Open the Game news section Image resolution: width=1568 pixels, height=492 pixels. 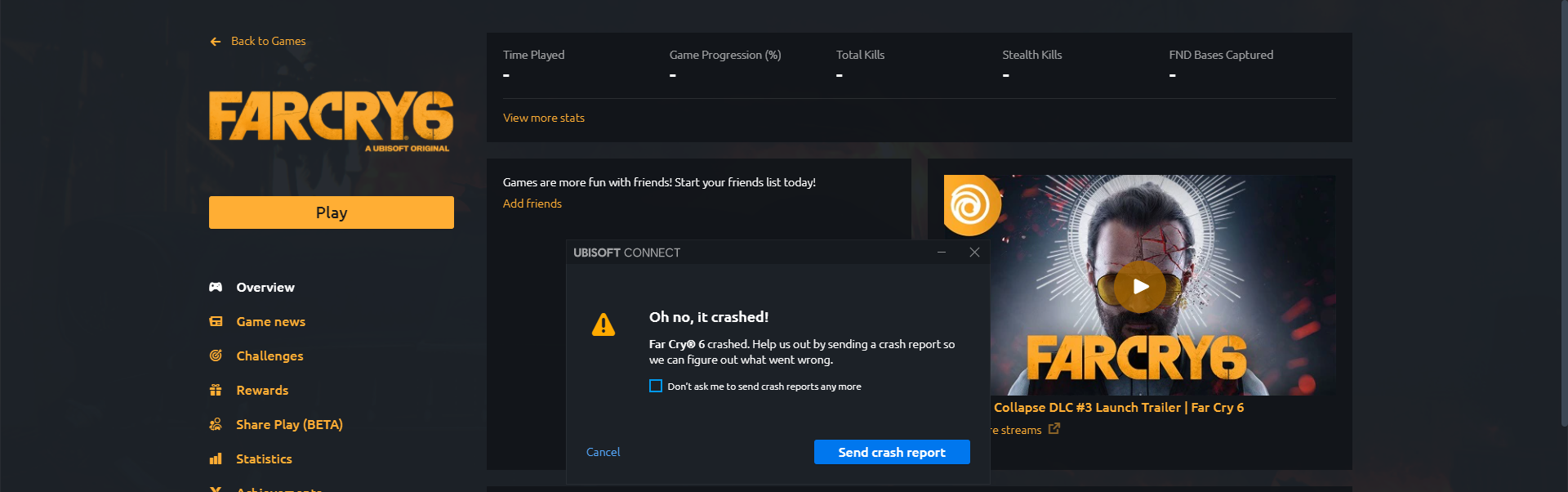click(270, 321)
